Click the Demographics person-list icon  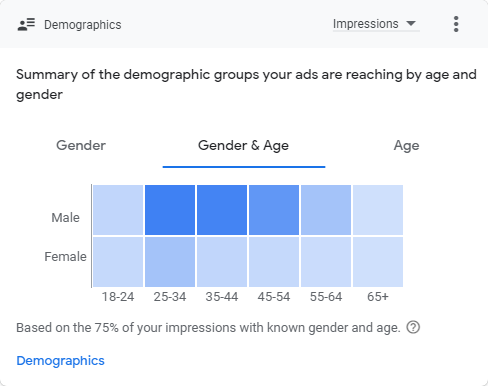point(26,25)
